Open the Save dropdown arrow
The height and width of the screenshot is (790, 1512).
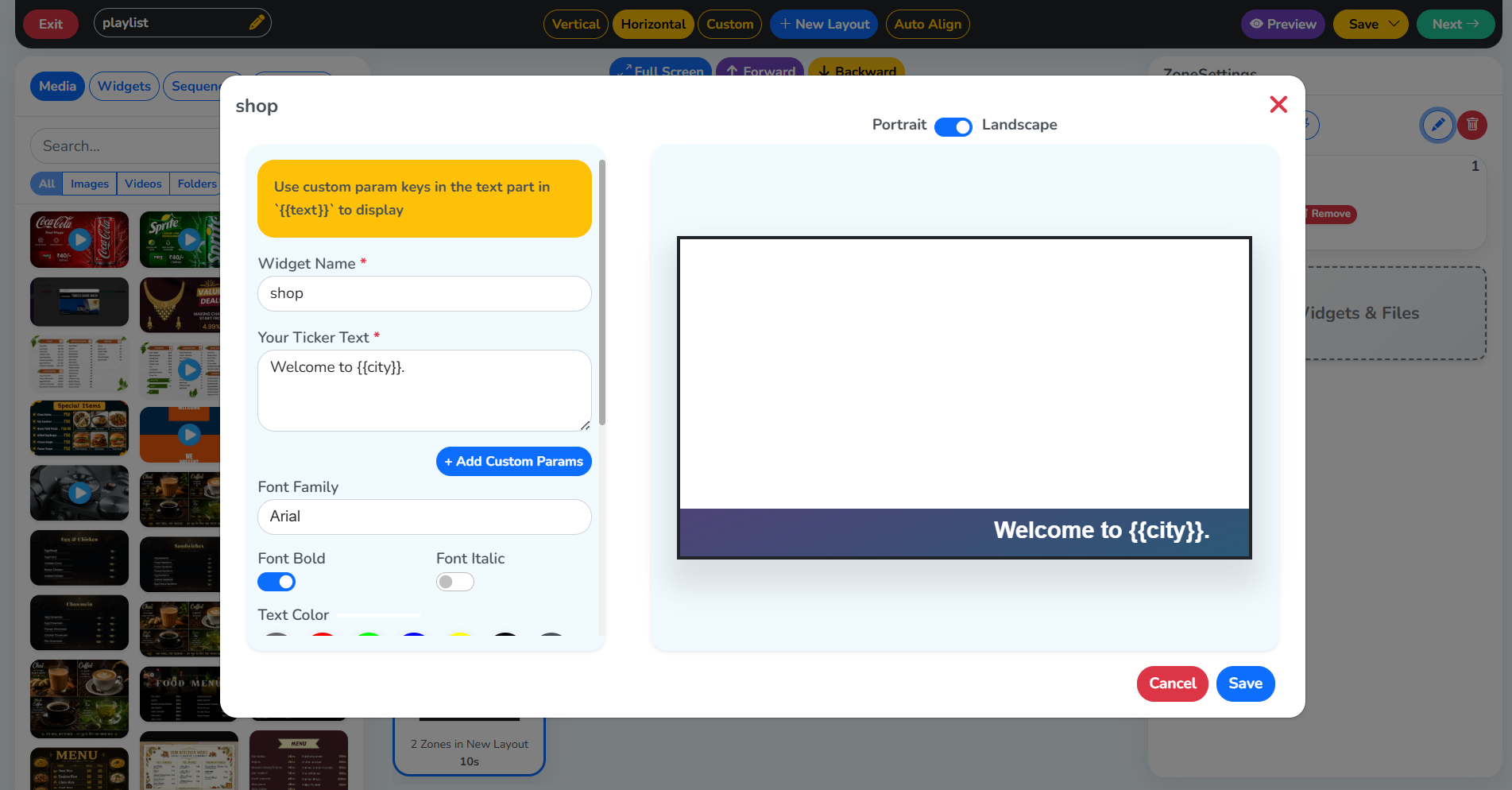pos(1394,24)
